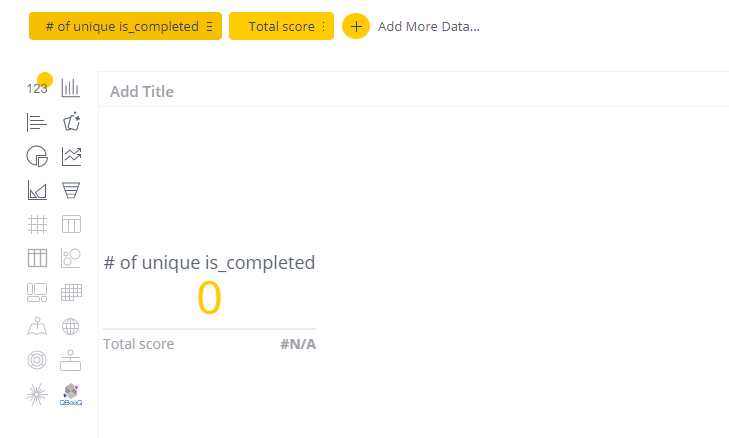Screen dimensions: 729x438
Task: Click the yellow plus add-data button
Action: [x=356, y=27]
